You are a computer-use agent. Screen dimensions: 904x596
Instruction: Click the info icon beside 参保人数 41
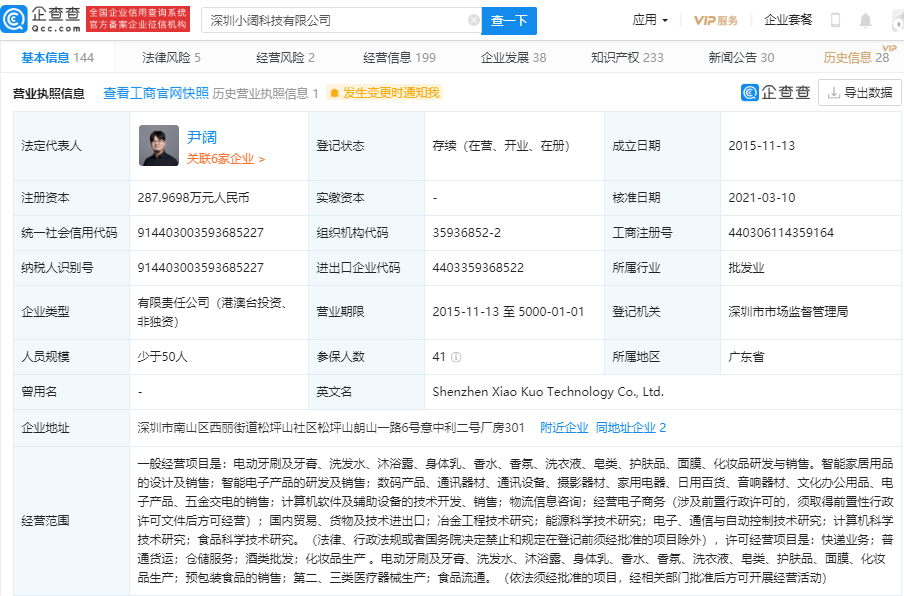click(456, 357)
